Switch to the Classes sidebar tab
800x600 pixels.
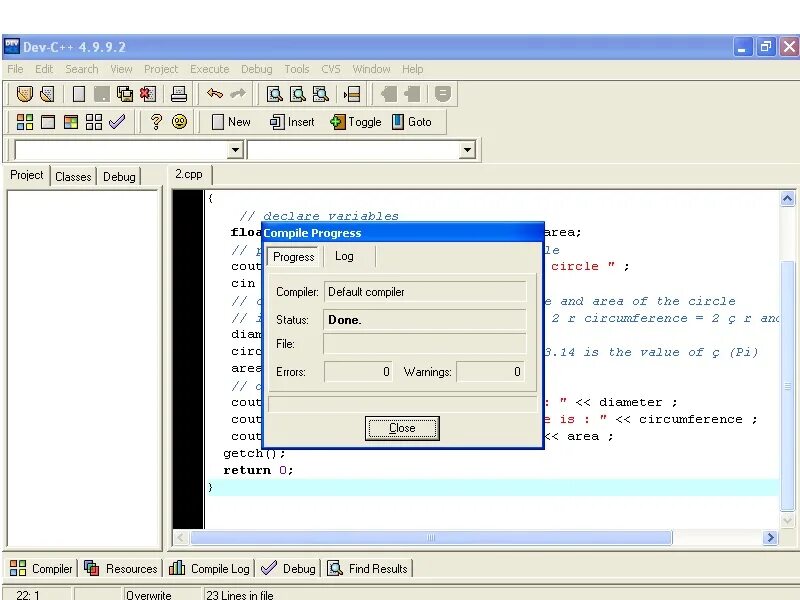[x=73, y=177]
